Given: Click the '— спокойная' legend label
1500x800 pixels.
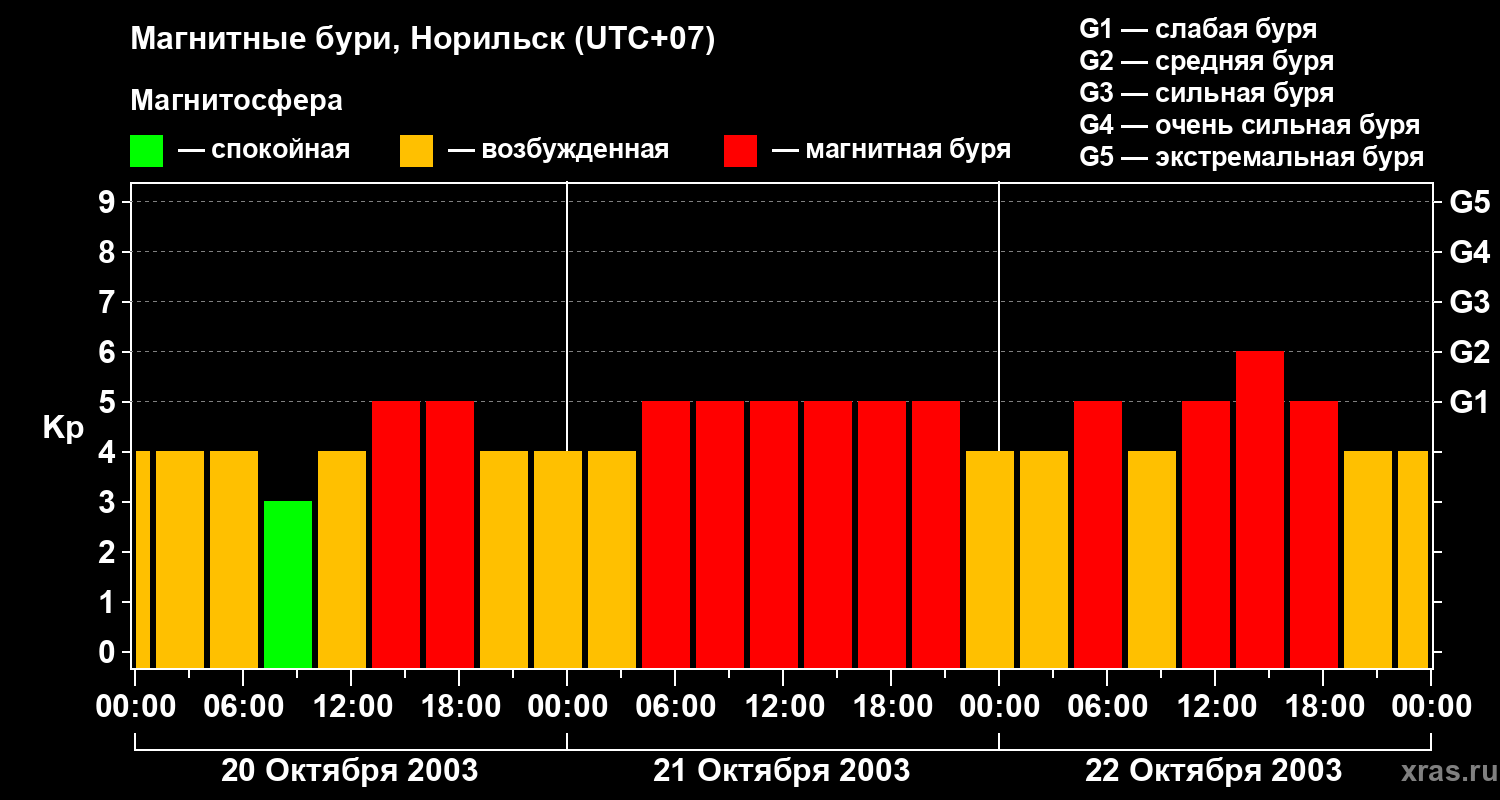Looking at the screenshot, I should coord(264,150).
